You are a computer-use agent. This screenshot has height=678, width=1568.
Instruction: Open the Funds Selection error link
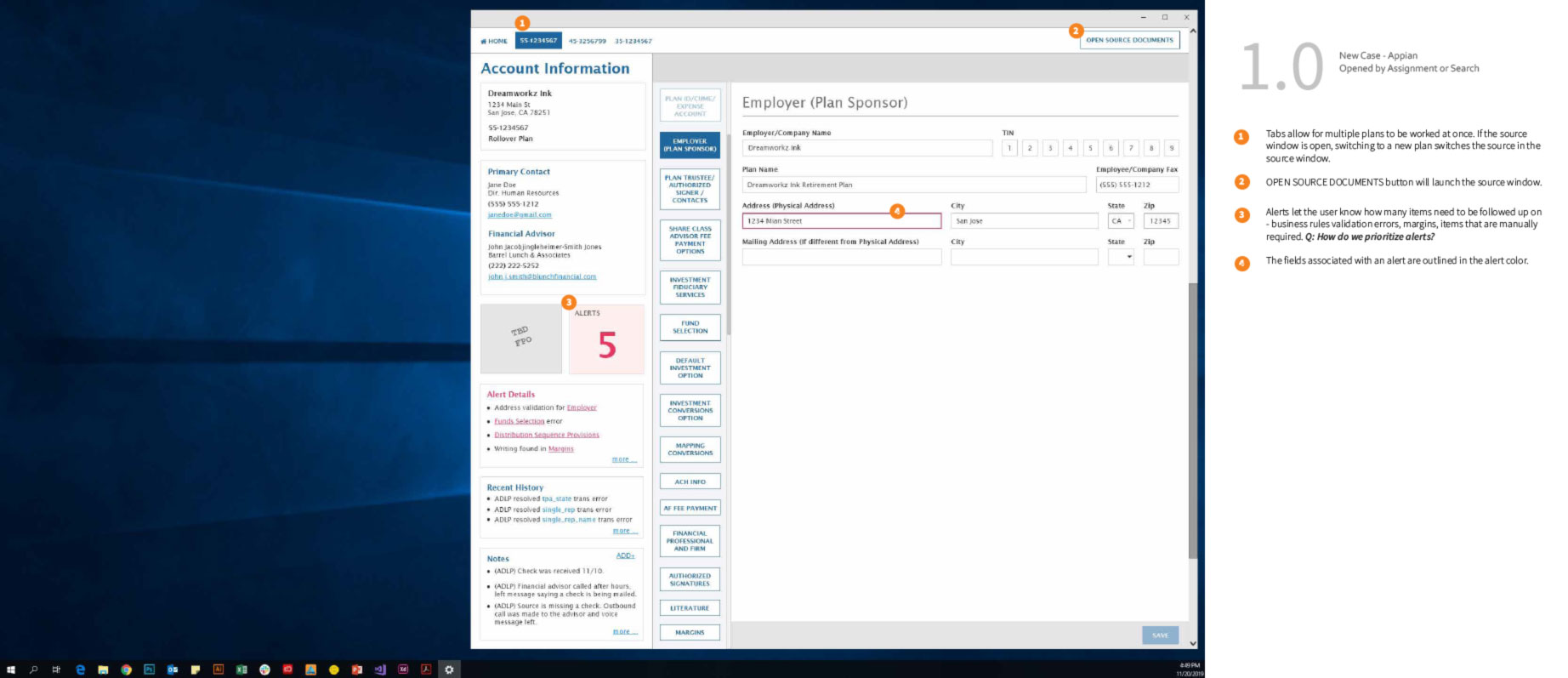tap(519, 421)
